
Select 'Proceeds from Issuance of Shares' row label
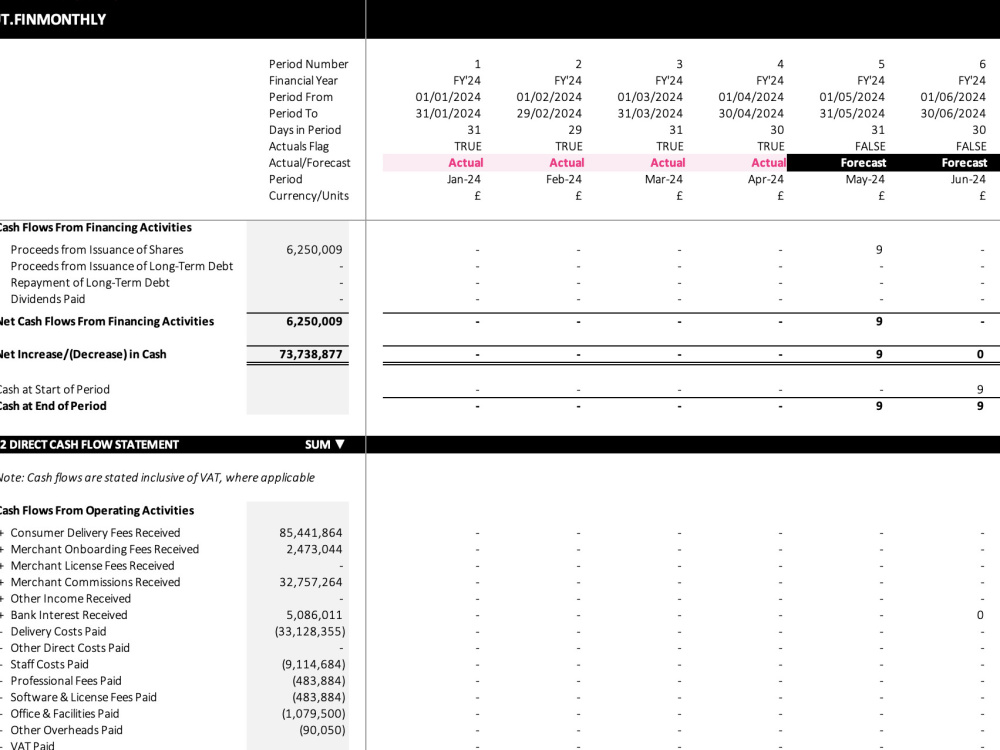(x=97, y=250)
